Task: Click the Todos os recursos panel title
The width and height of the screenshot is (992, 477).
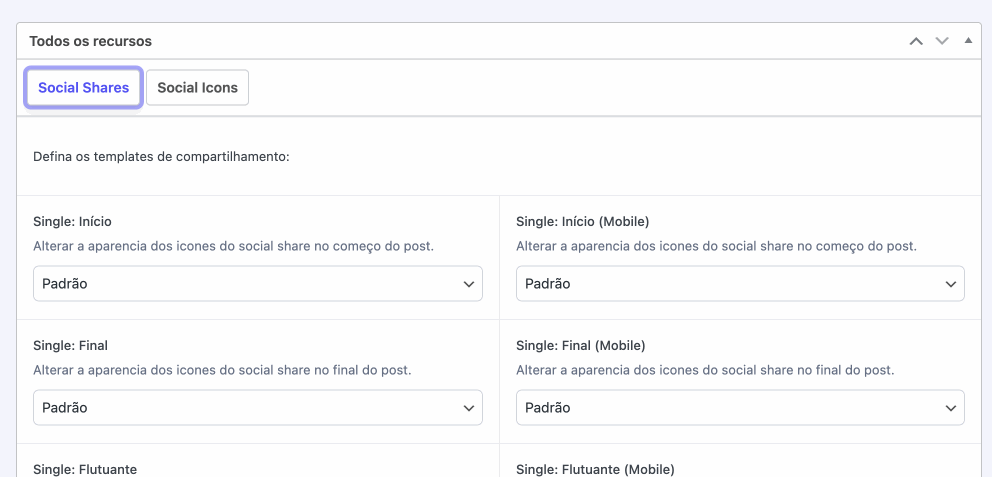Action: (91, 41)
